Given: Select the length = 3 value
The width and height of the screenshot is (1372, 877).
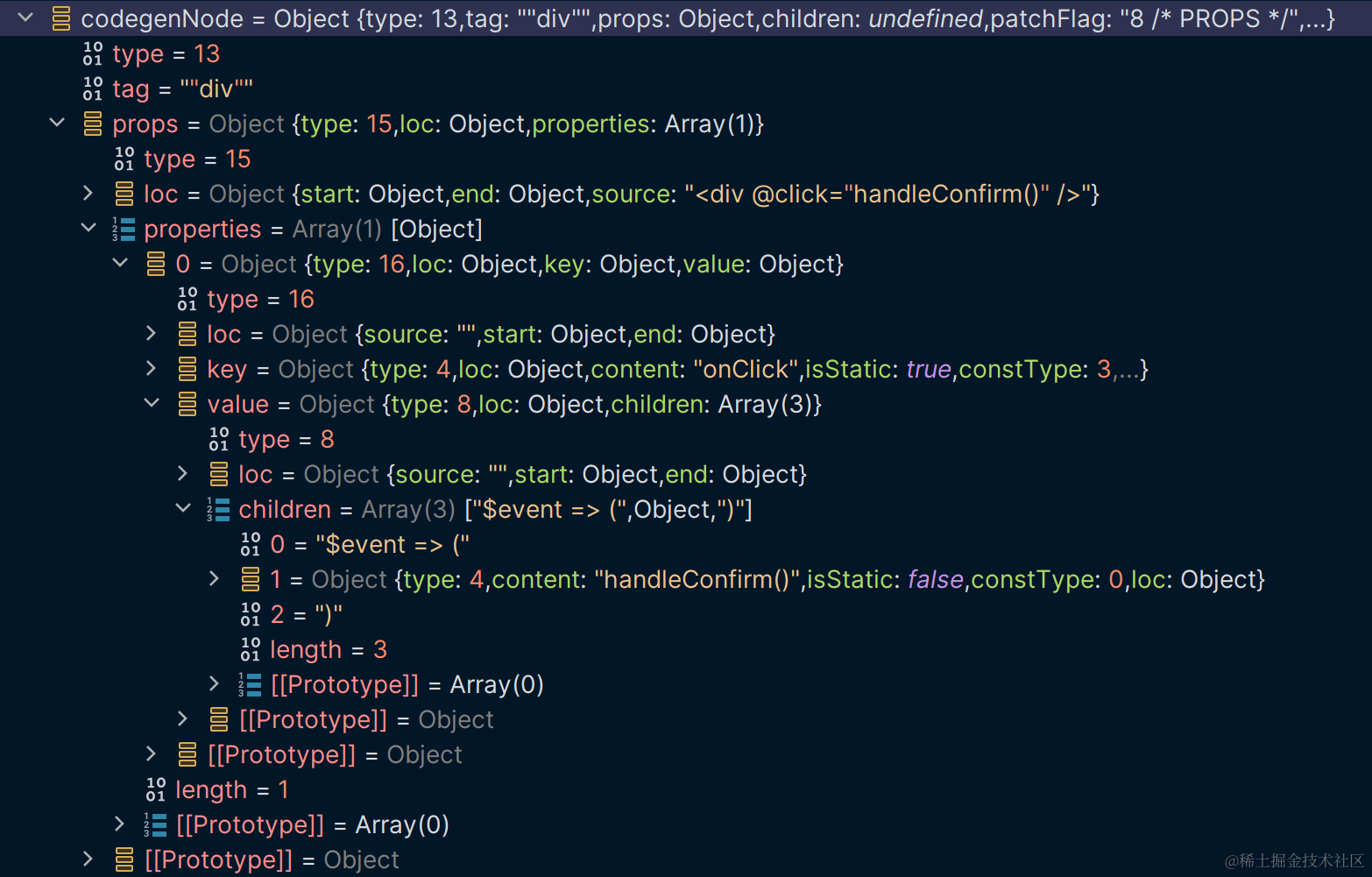Looking at the screenshot, I should (x=380, y=649).
